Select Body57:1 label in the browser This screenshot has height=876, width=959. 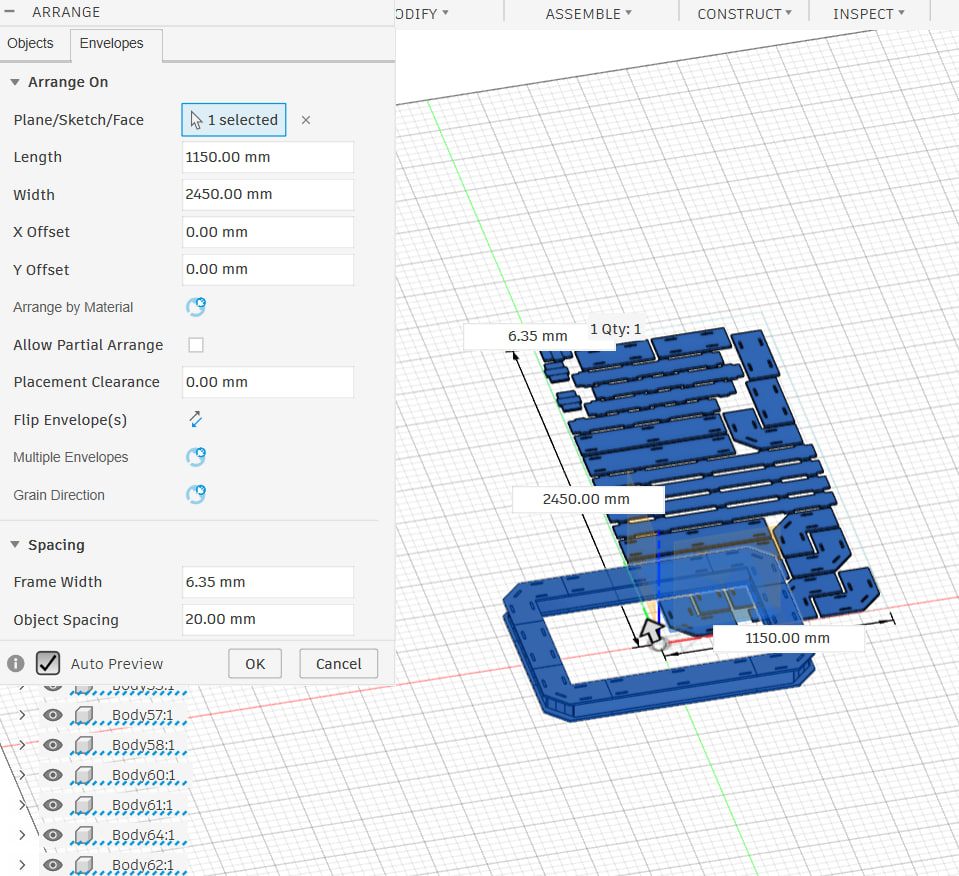tap(143, 715)
